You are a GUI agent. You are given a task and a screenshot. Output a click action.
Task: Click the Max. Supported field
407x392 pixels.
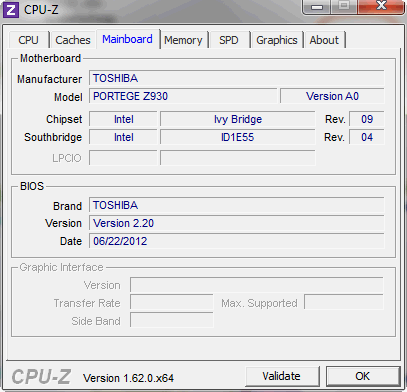344,303
